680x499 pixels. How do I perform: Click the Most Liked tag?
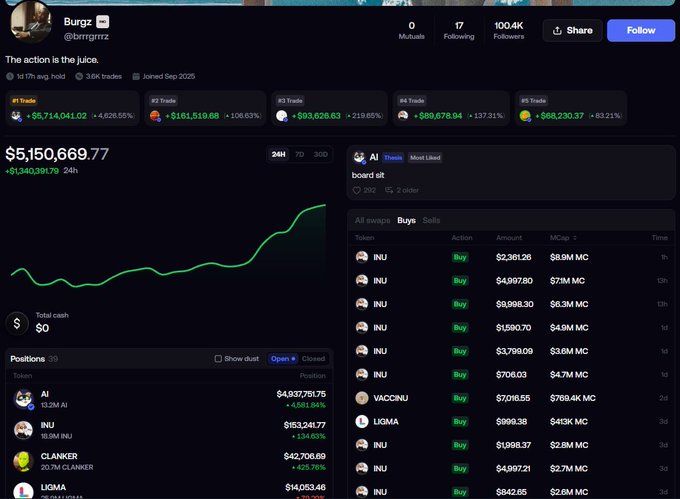[x=425, y=157]
